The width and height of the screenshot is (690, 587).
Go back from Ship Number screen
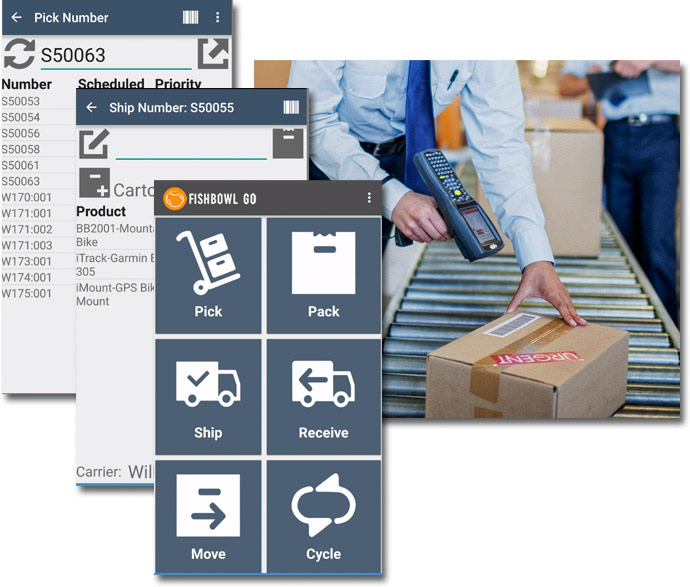tap(92, 107)
